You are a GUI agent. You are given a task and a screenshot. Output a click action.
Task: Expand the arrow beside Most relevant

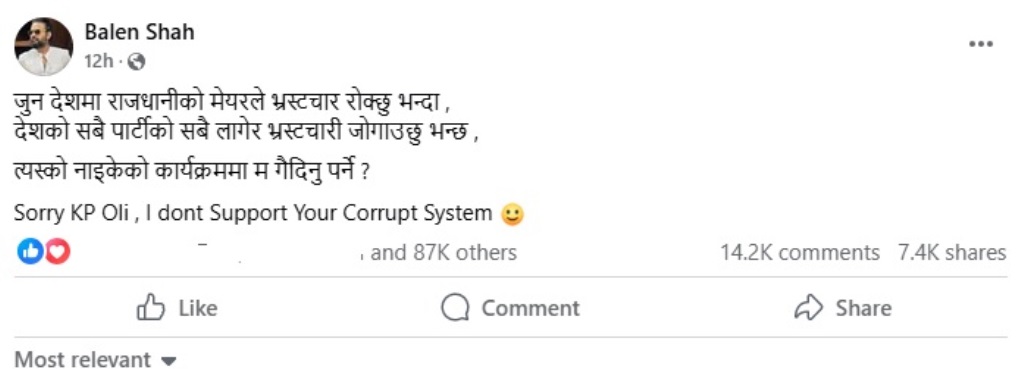168,361
